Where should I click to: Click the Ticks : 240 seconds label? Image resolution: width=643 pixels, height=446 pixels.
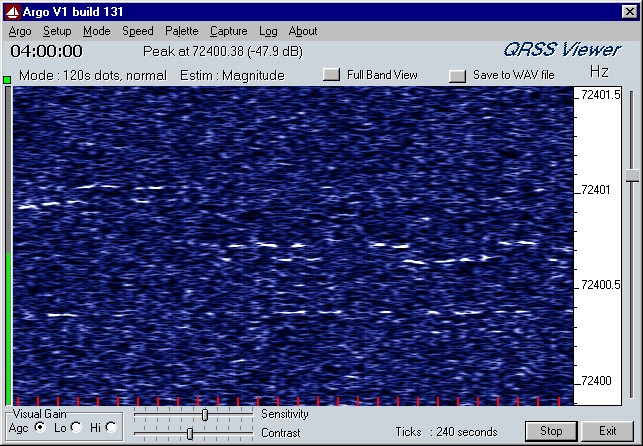(x=446, y=432)
